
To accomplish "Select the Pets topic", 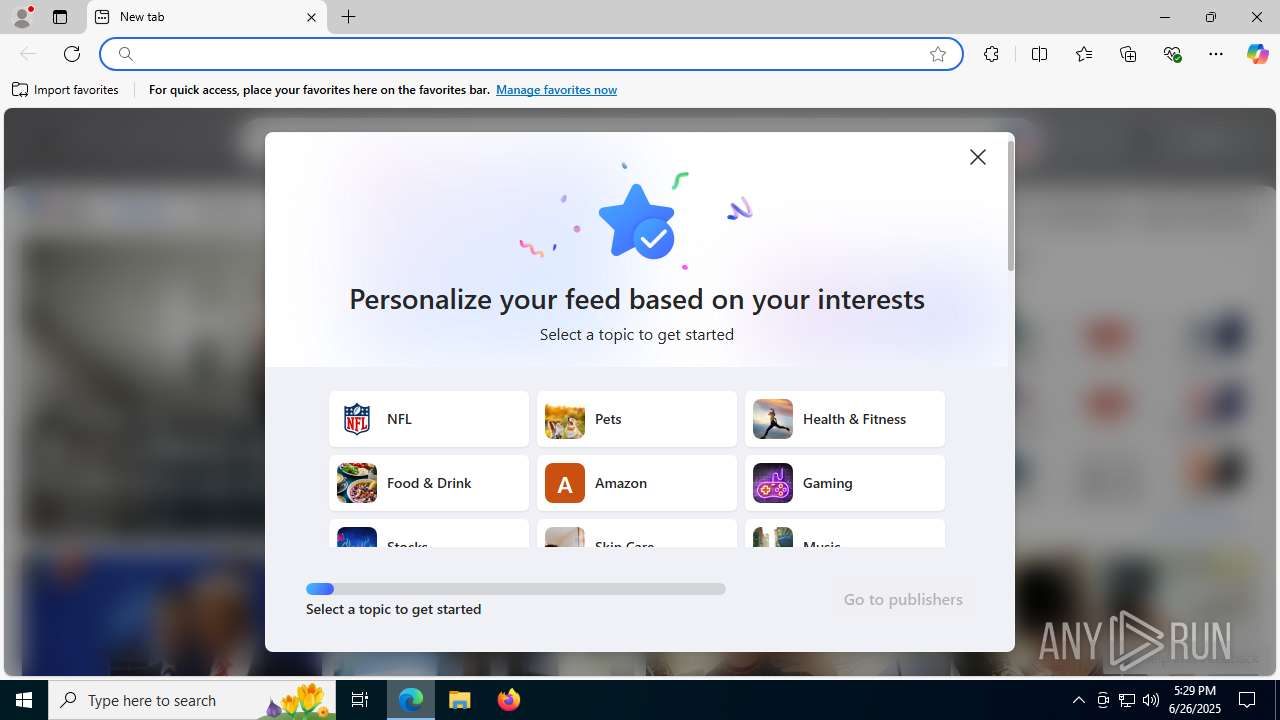I will (x=637, y=419).
